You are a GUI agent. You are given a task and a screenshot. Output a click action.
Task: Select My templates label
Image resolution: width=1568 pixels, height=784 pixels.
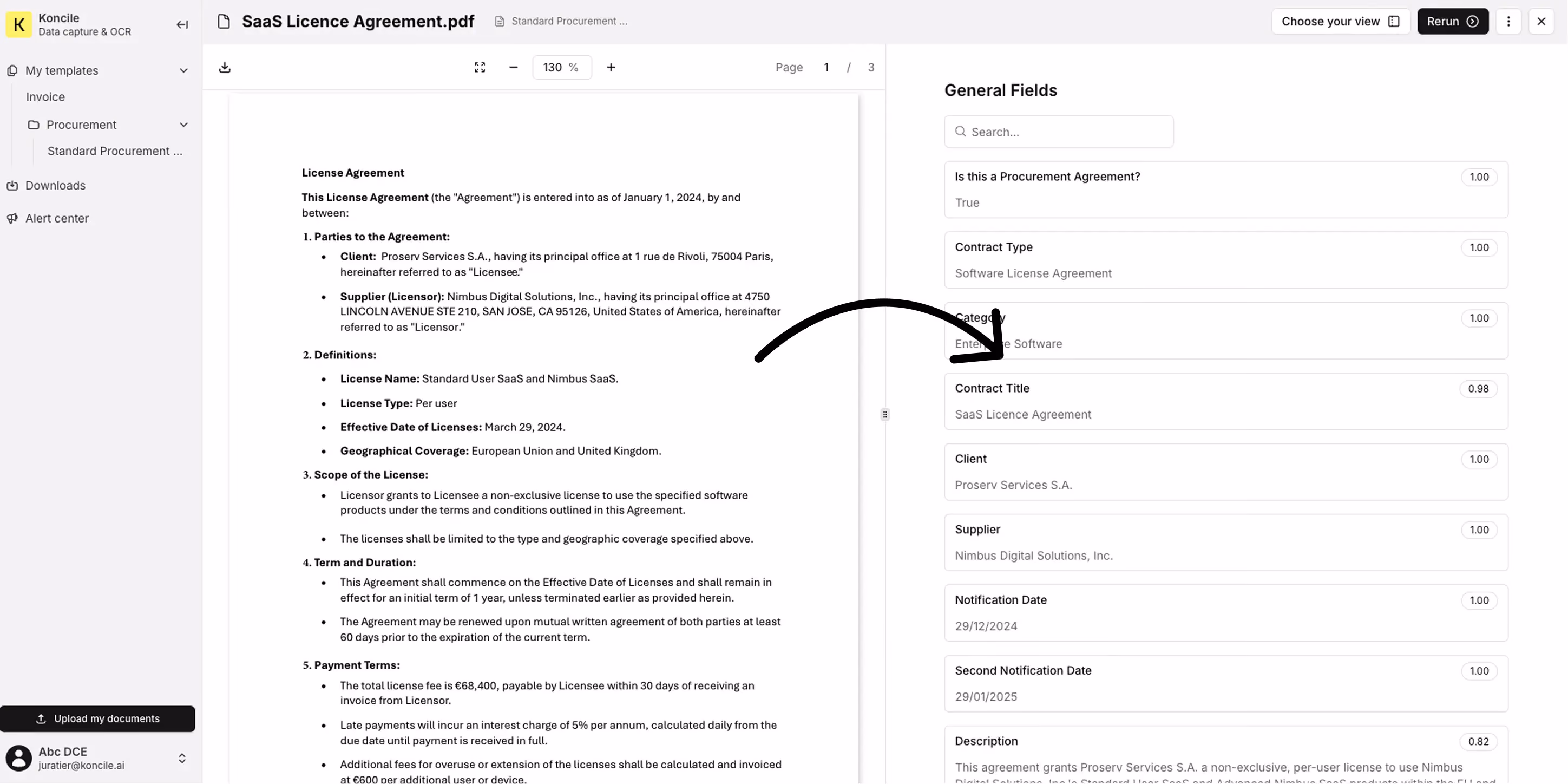(x=62, y=70)
